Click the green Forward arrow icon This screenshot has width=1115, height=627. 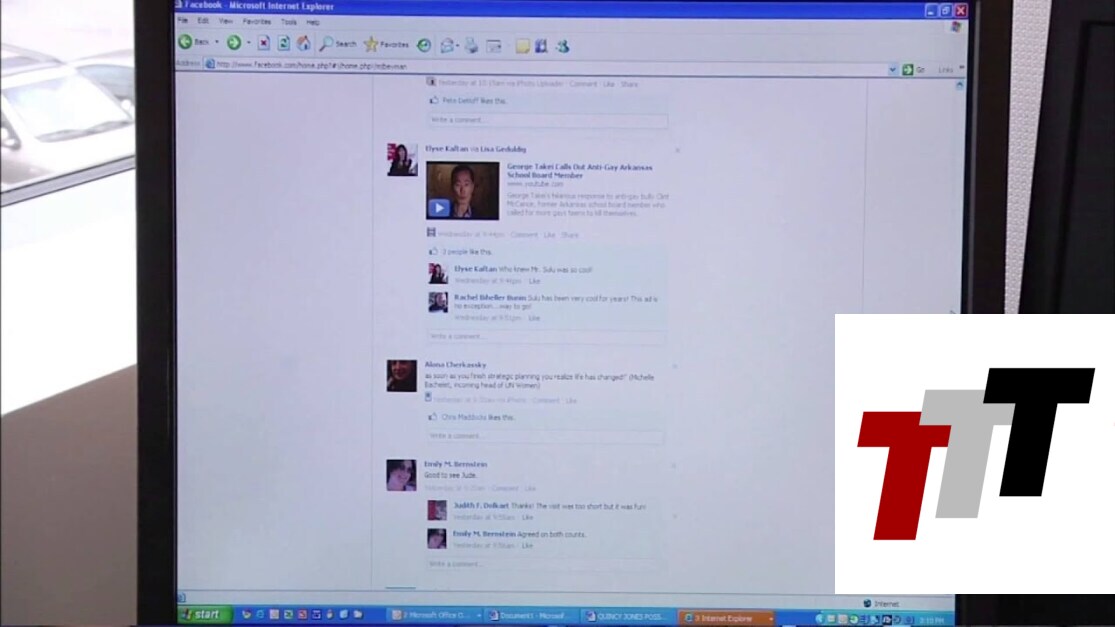(x=233, y=43)
